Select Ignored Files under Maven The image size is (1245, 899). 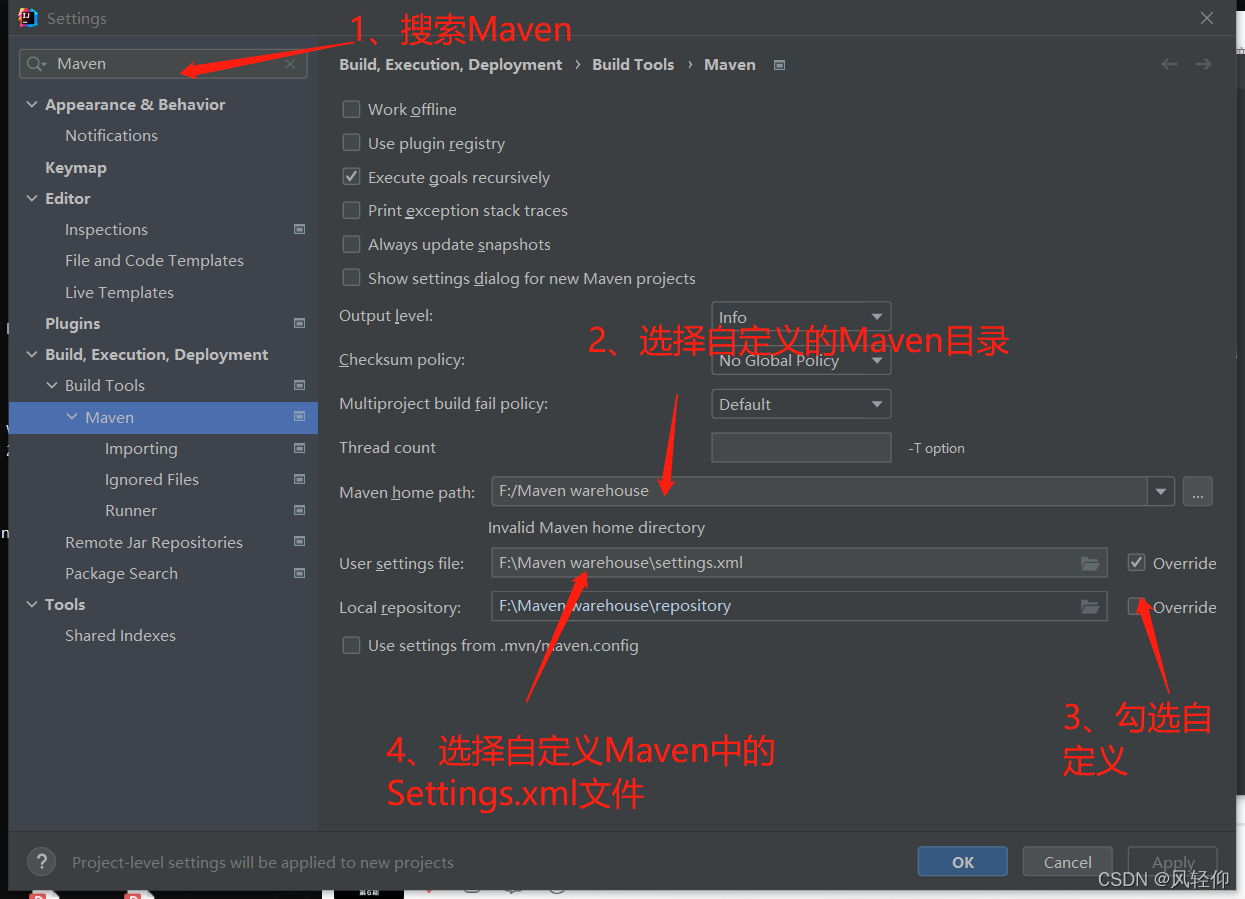(151, 479)
